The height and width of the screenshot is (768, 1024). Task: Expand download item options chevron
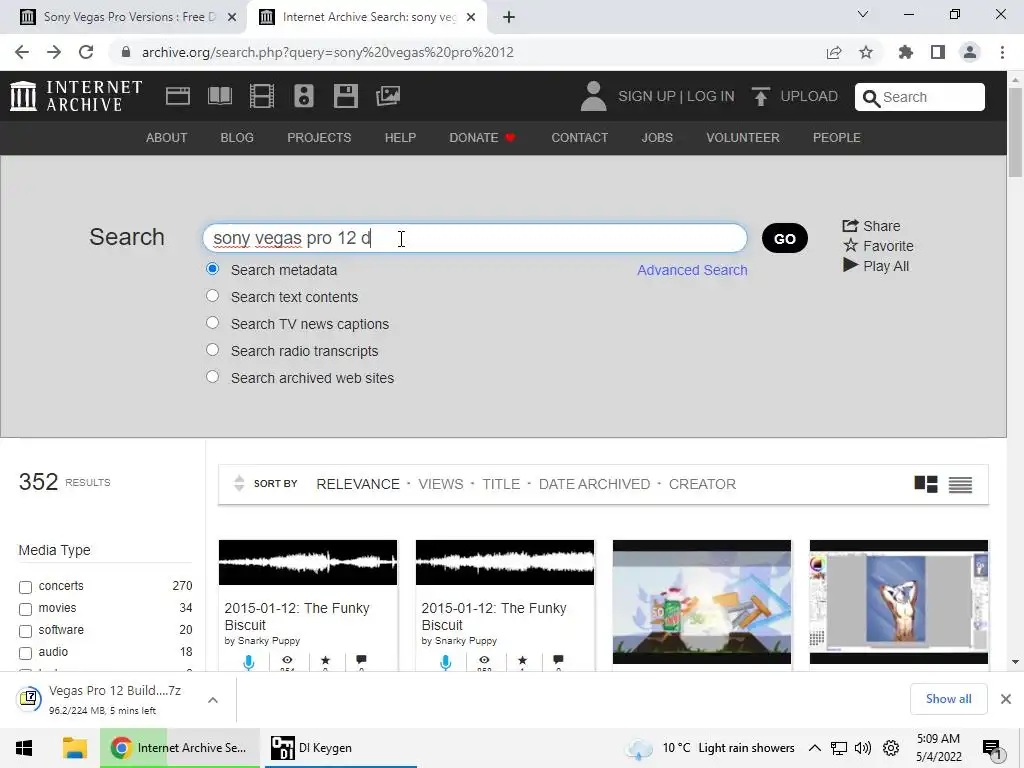tap(213, 700)
